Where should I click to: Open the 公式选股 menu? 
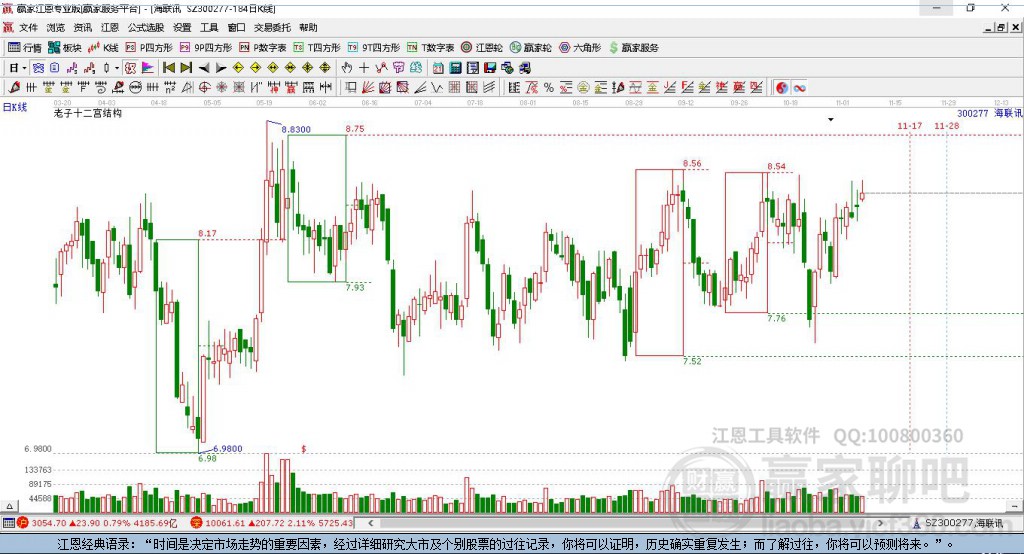coord(146,27)
